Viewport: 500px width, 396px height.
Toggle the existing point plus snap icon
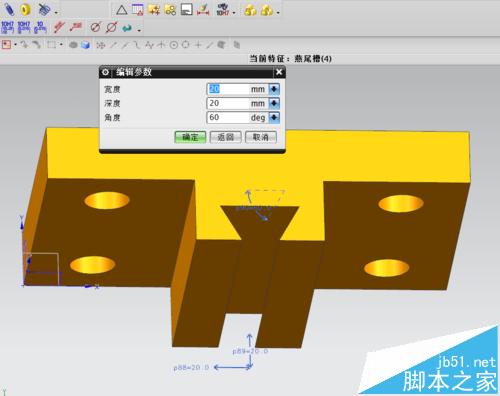point(198,45)
